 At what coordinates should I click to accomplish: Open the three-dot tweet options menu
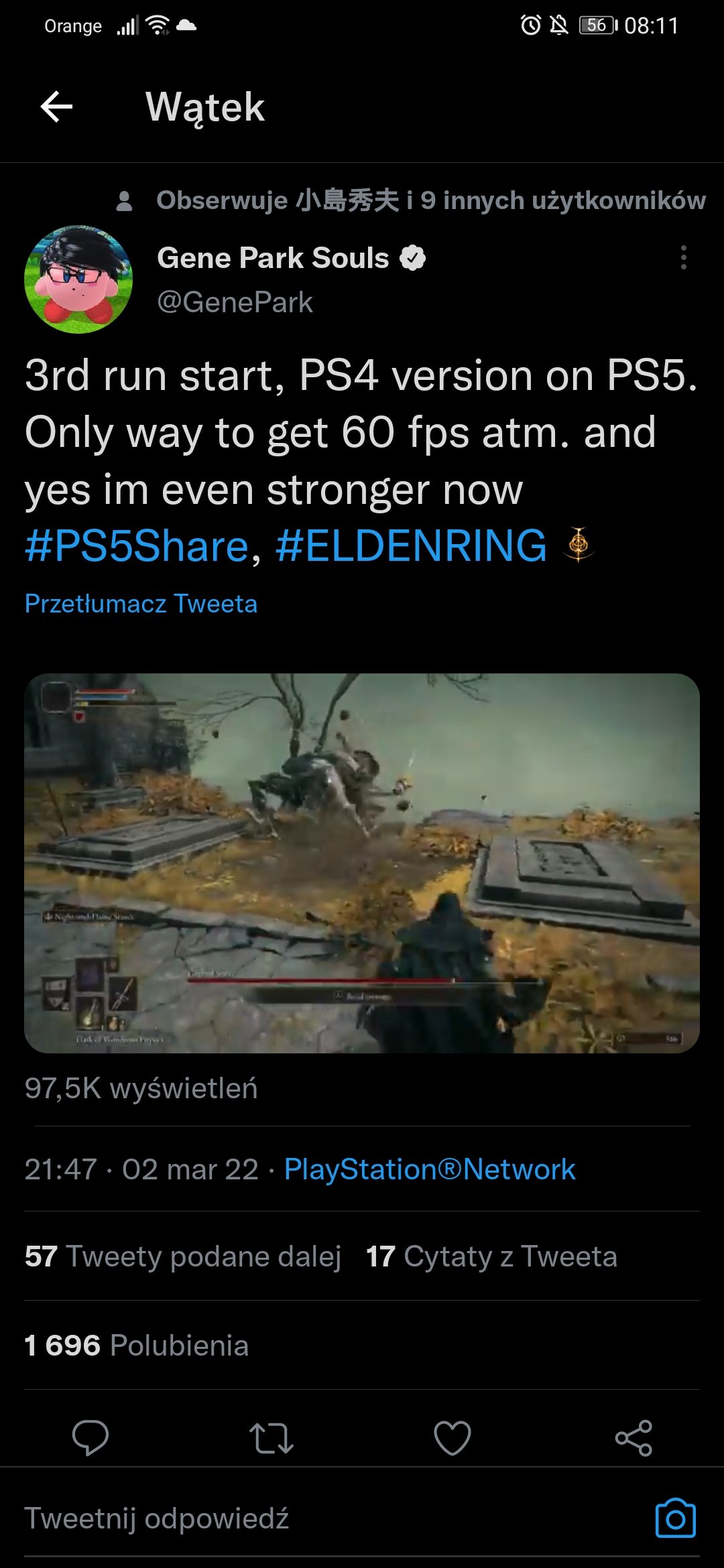pyautogui.click(x=683, y=257)
